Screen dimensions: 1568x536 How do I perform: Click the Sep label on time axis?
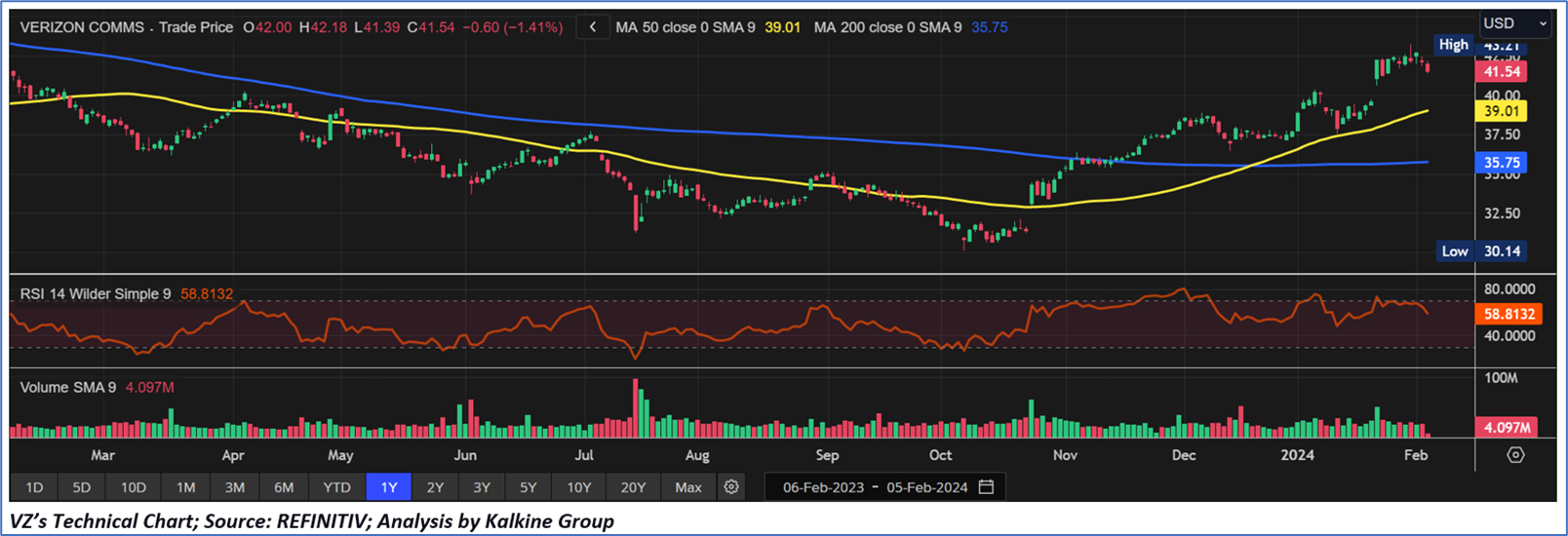827,455
